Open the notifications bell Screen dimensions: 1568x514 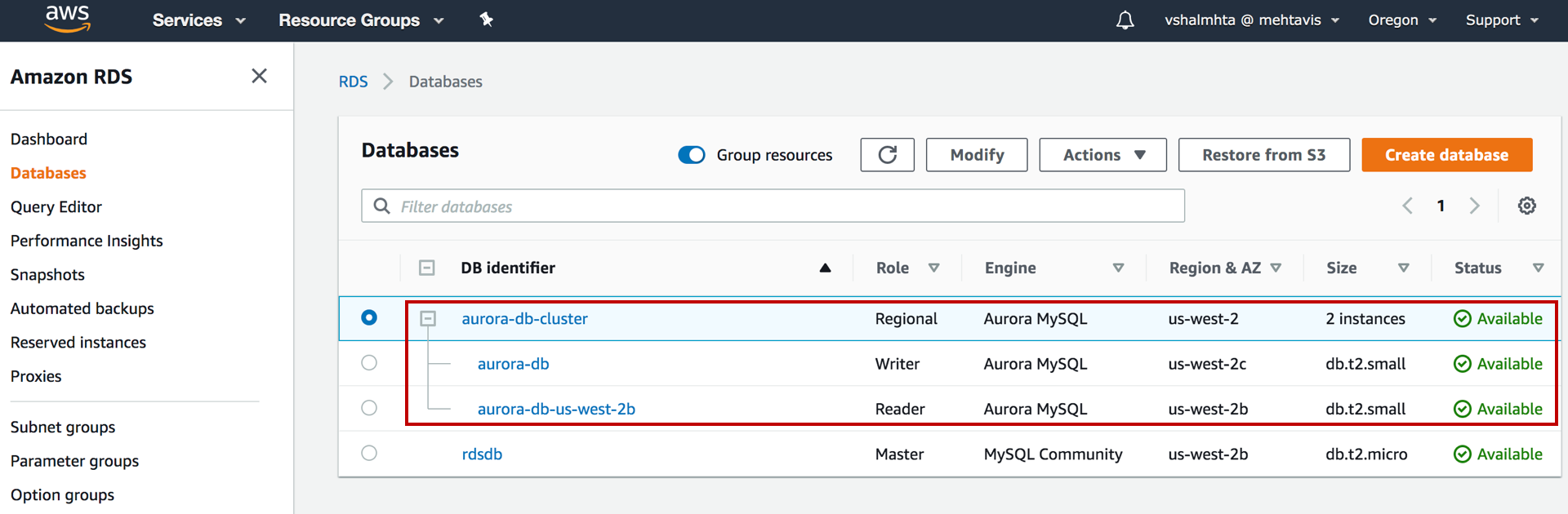pyautogui.click(x=1125, y=20)
